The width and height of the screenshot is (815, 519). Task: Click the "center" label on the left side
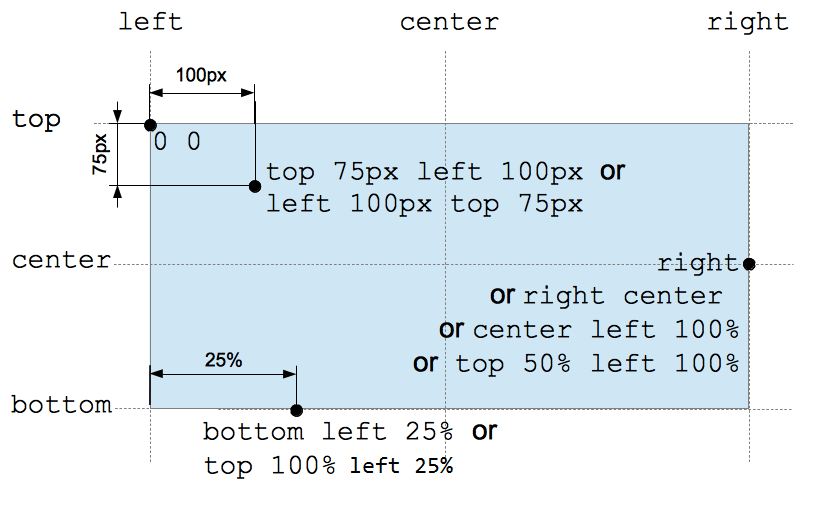coord(61,261)
